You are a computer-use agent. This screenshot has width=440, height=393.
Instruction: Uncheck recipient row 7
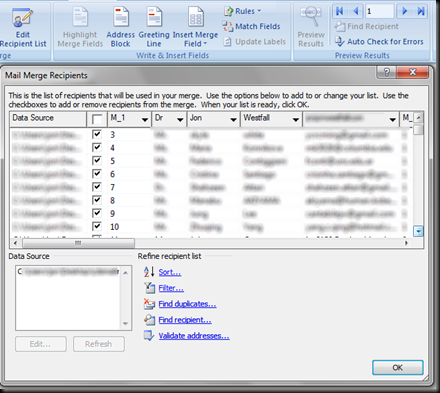pos(97,187)
